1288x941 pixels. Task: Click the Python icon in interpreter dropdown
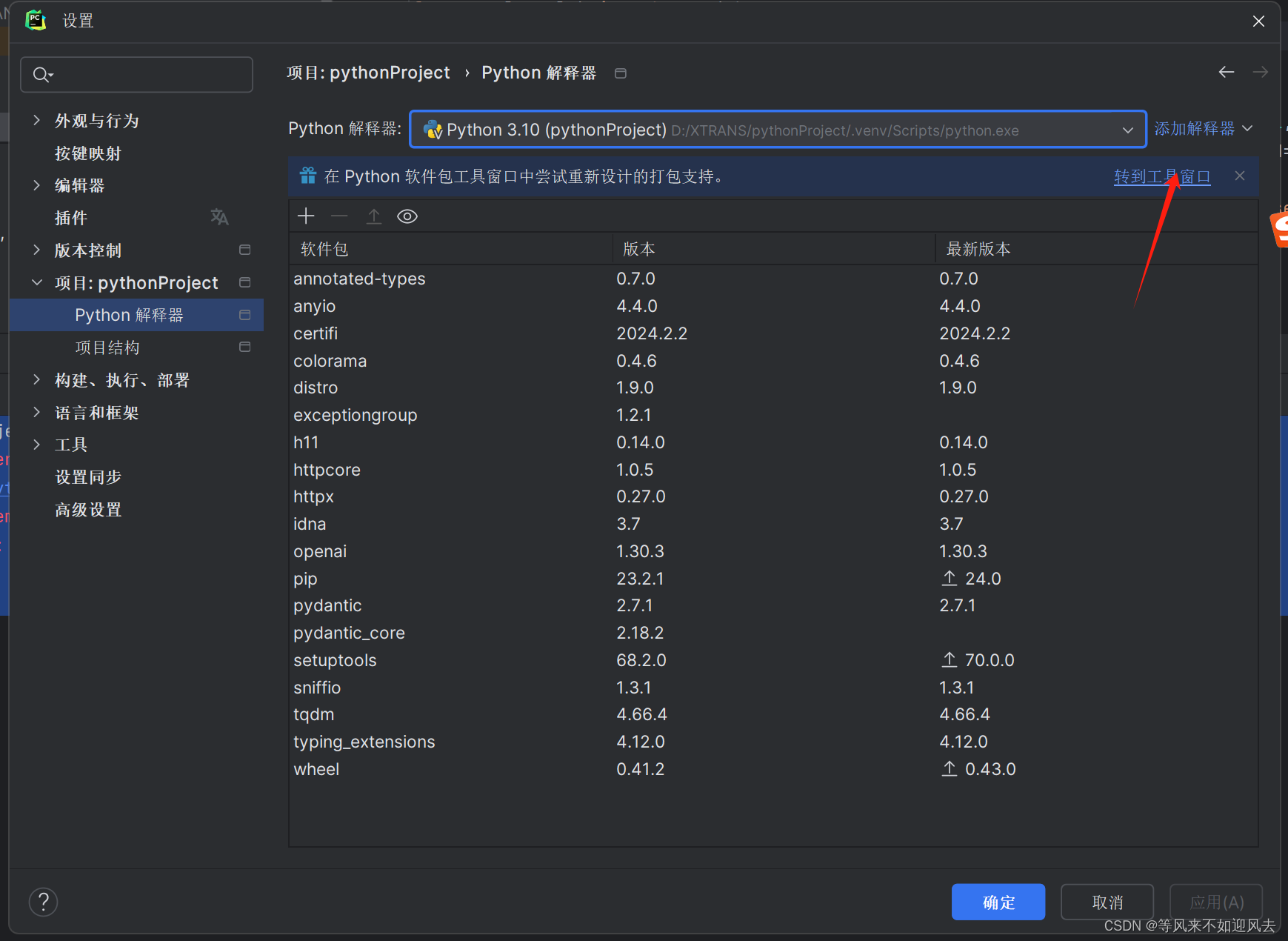pos(433,130)
